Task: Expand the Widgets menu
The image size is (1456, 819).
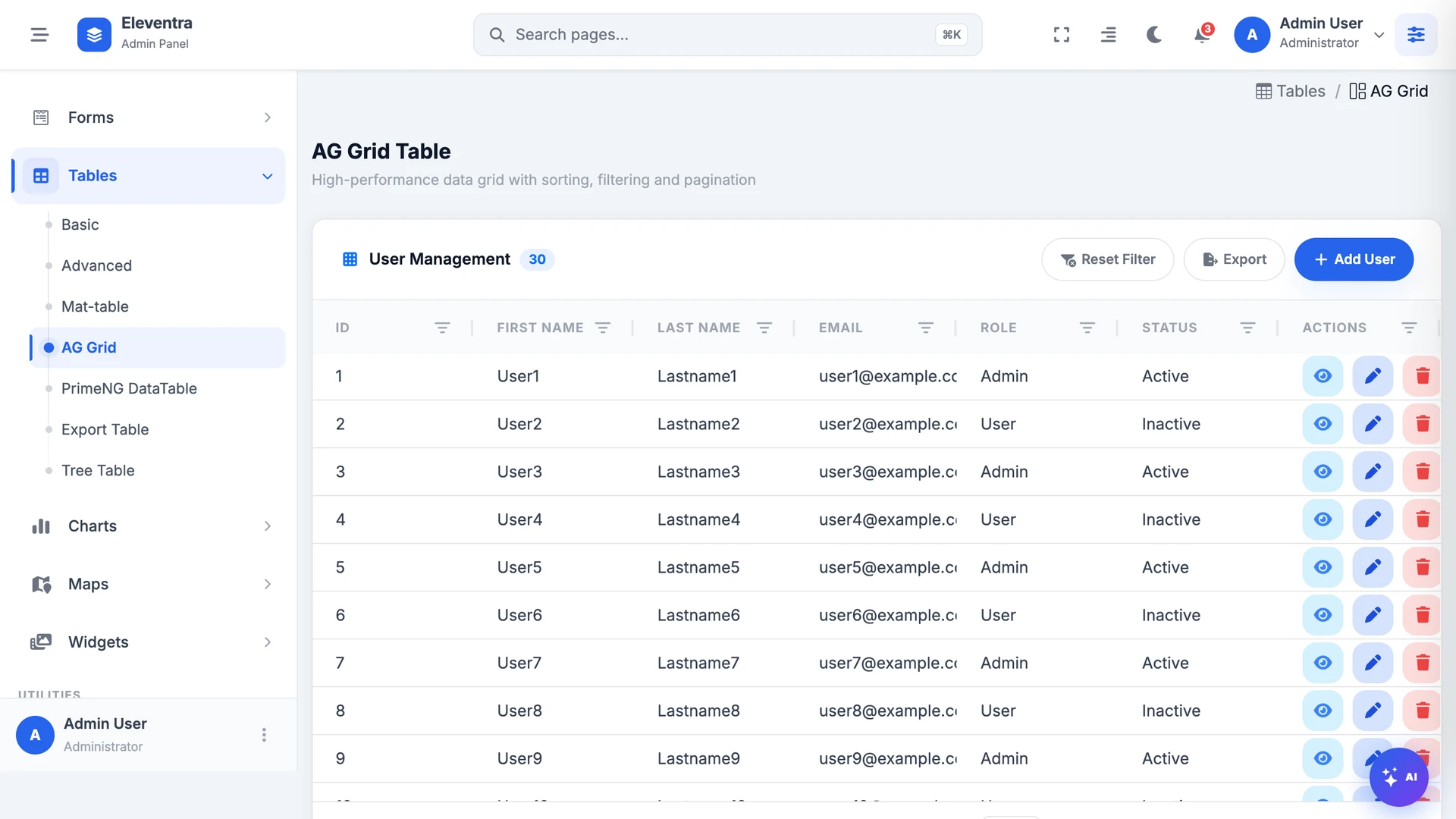Action: [x=149, y=642]
